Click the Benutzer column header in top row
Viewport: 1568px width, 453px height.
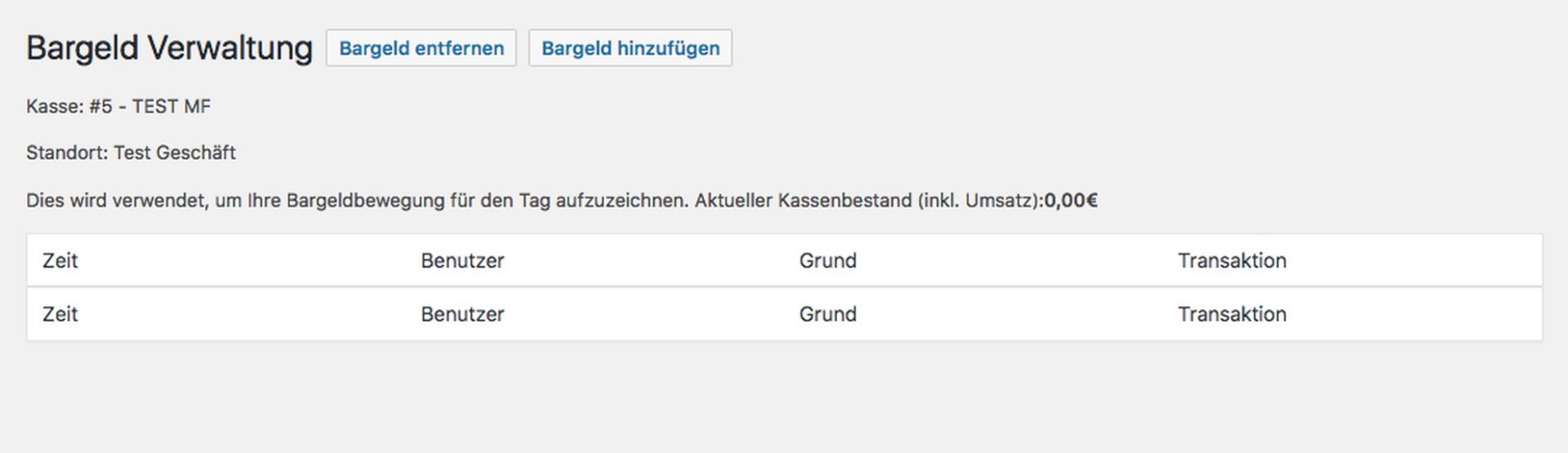point(462,261)
